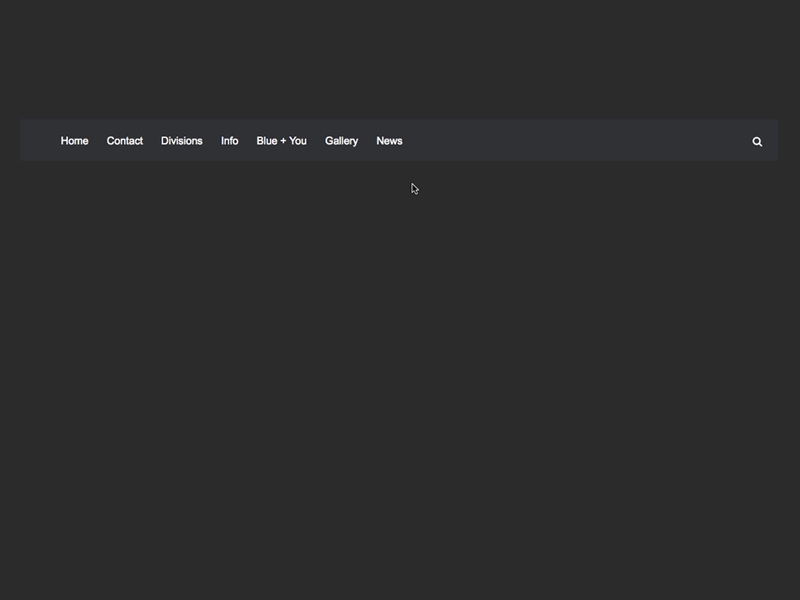Image resolution: width=800 pixels, height=600 pixels.
Task: Click inside the dark navigation bar background
Action: click(550, 141)
